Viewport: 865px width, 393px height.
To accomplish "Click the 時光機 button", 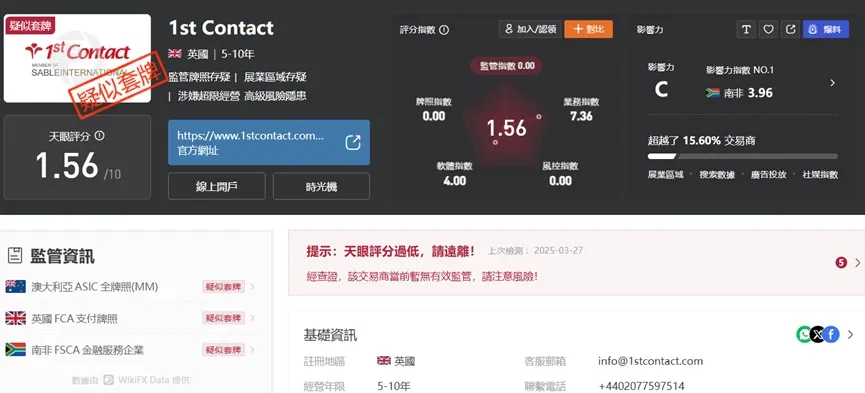I will click(321, 186).
